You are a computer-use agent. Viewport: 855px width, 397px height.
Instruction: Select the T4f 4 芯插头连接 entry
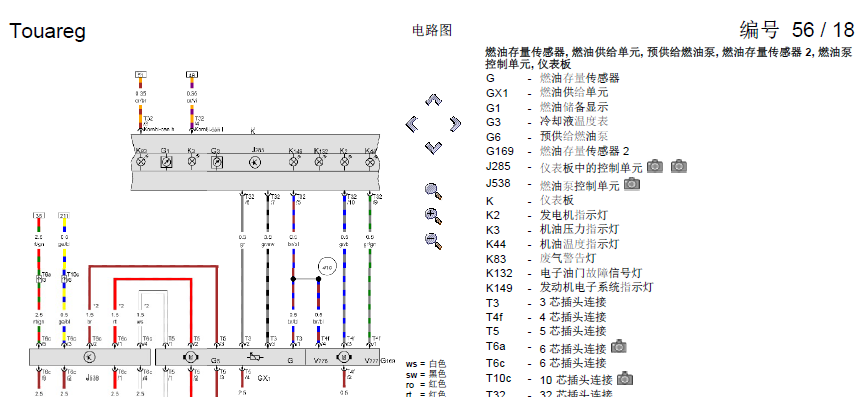(546, 317)
